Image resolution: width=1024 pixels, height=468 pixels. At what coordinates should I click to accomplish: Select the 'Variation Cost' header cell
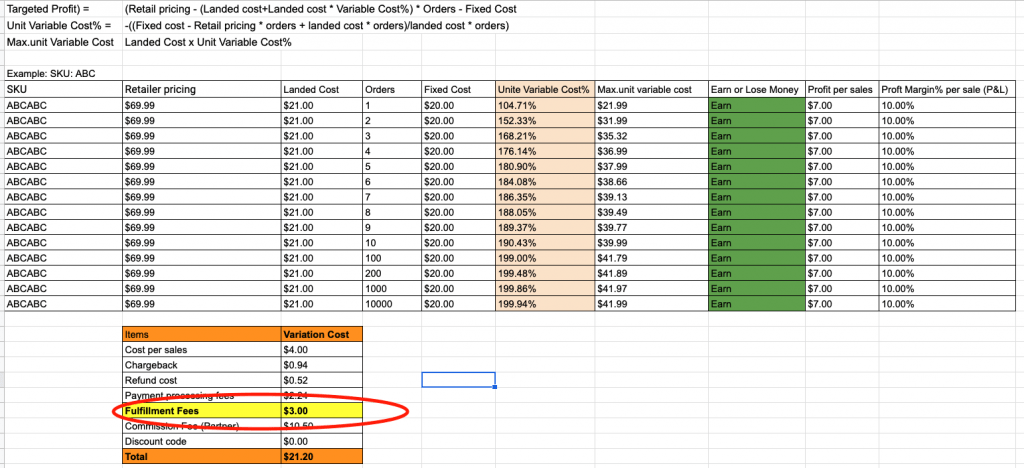pos(321,334)
